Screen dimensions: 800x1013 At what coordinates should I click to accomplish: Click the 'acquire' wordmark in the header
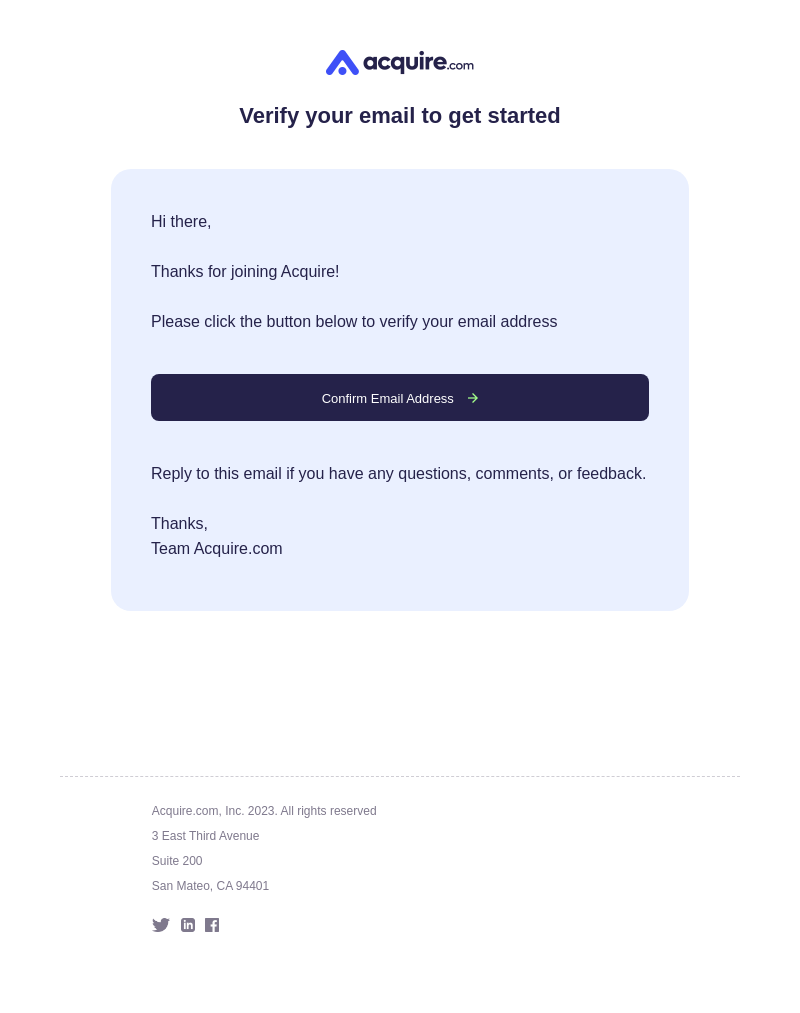click(405, 62)
